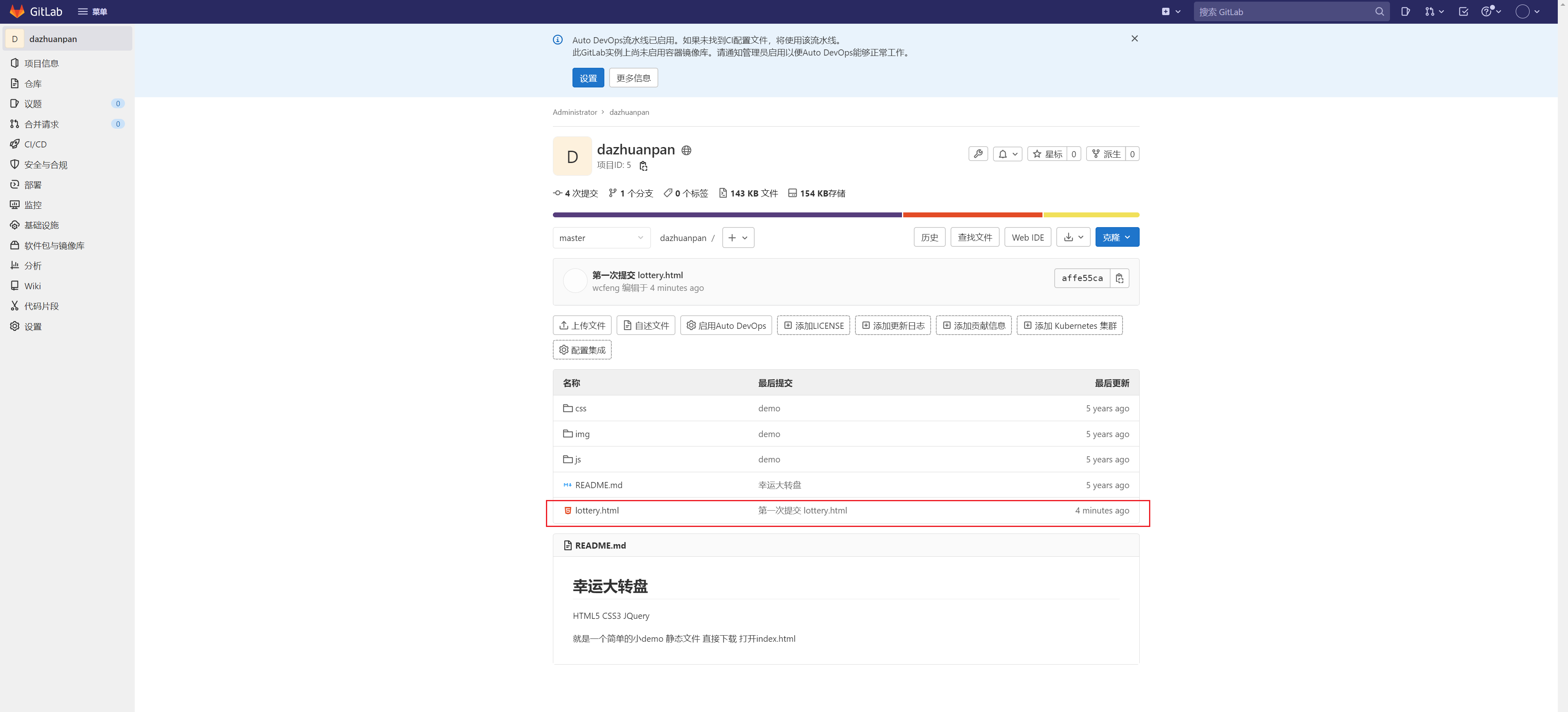
Task: Click 启用Auto DevOps button
Action: (x=726, y=325)
